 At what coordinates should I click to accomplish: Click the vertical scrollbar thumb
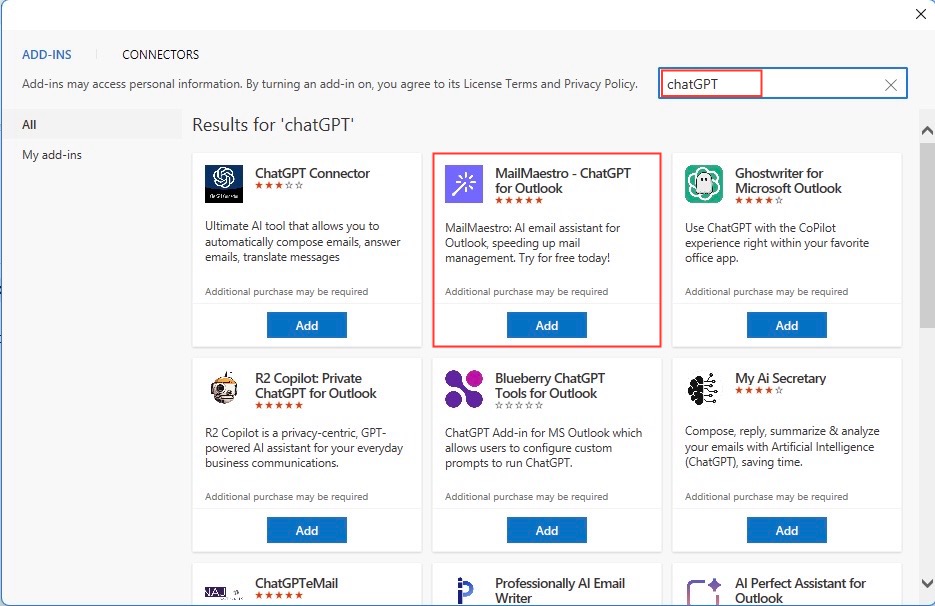point(927,234)
